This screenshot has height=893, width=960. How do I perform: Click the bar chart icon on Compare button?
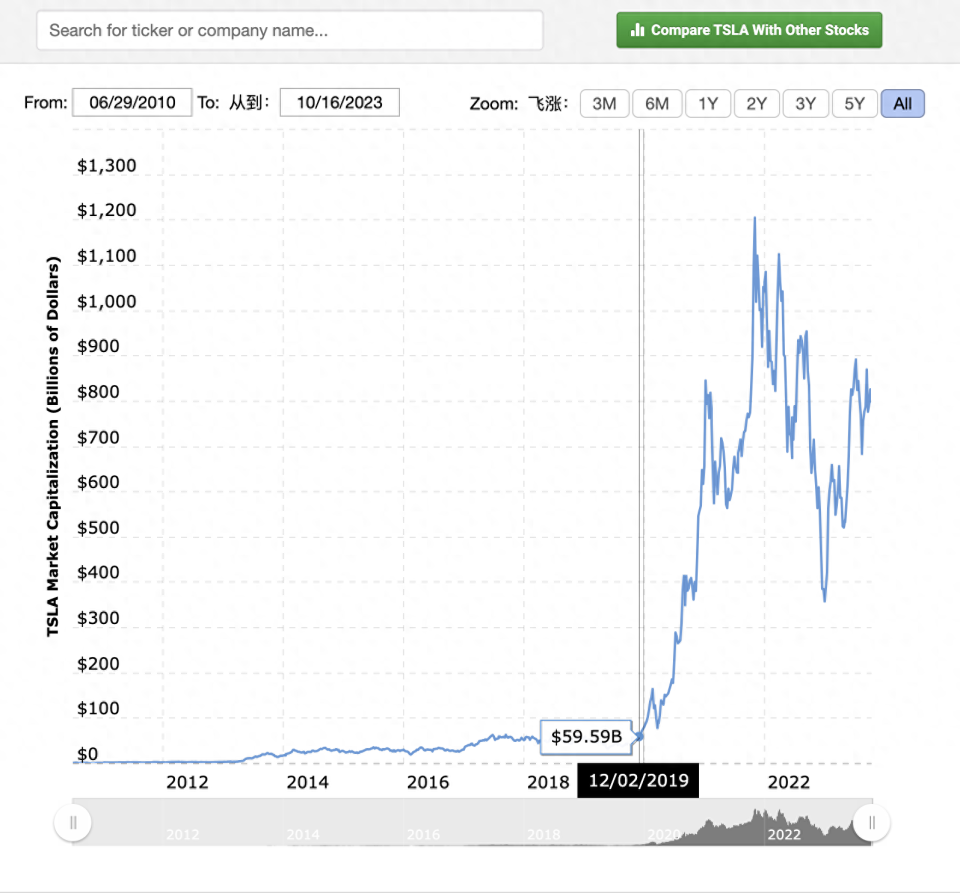pyautogui.click(x=637, y=30)
